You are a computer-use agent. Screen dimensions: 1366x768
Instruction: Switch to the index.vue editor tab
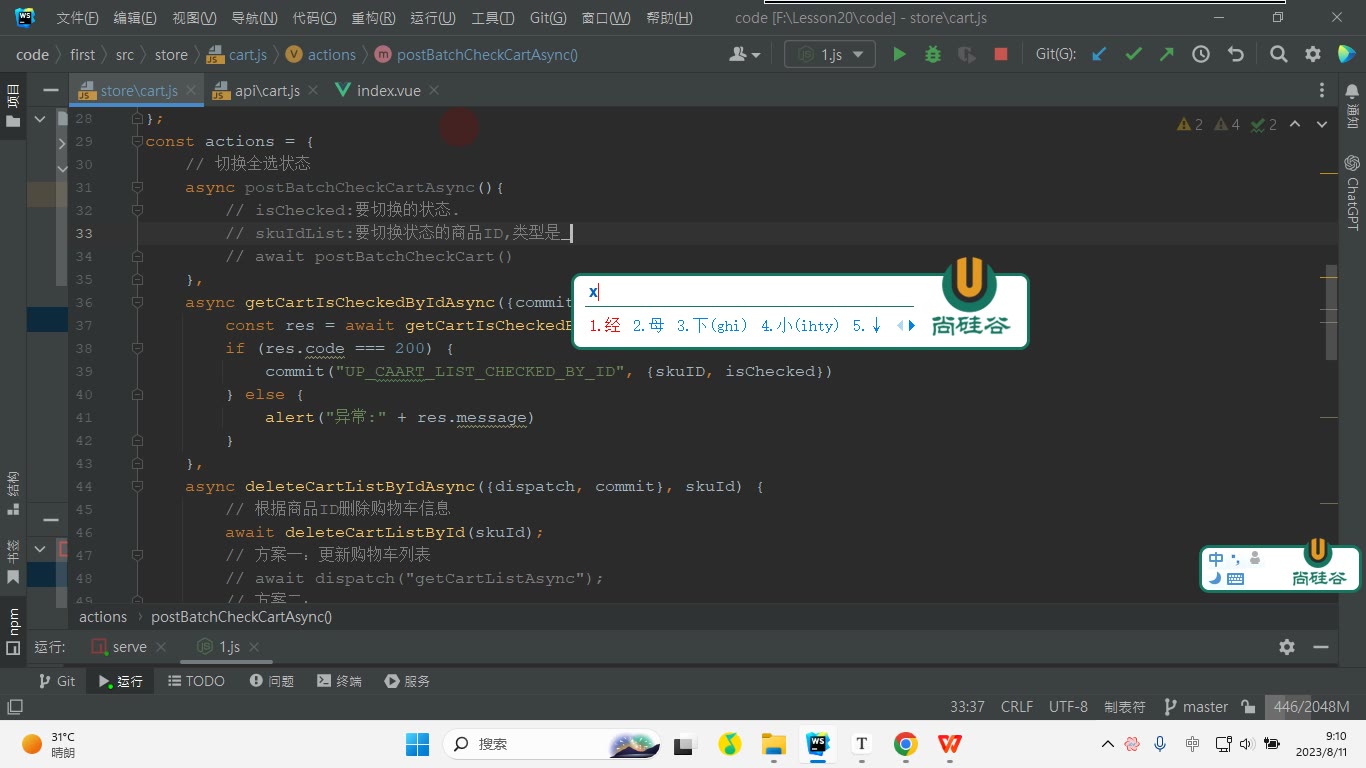[x=388, y=90]
